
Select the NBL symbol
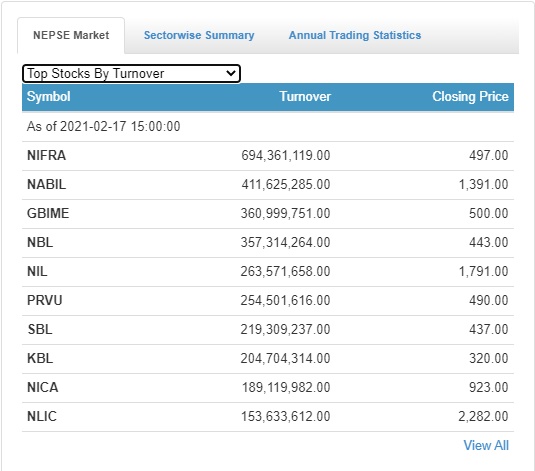40,242
